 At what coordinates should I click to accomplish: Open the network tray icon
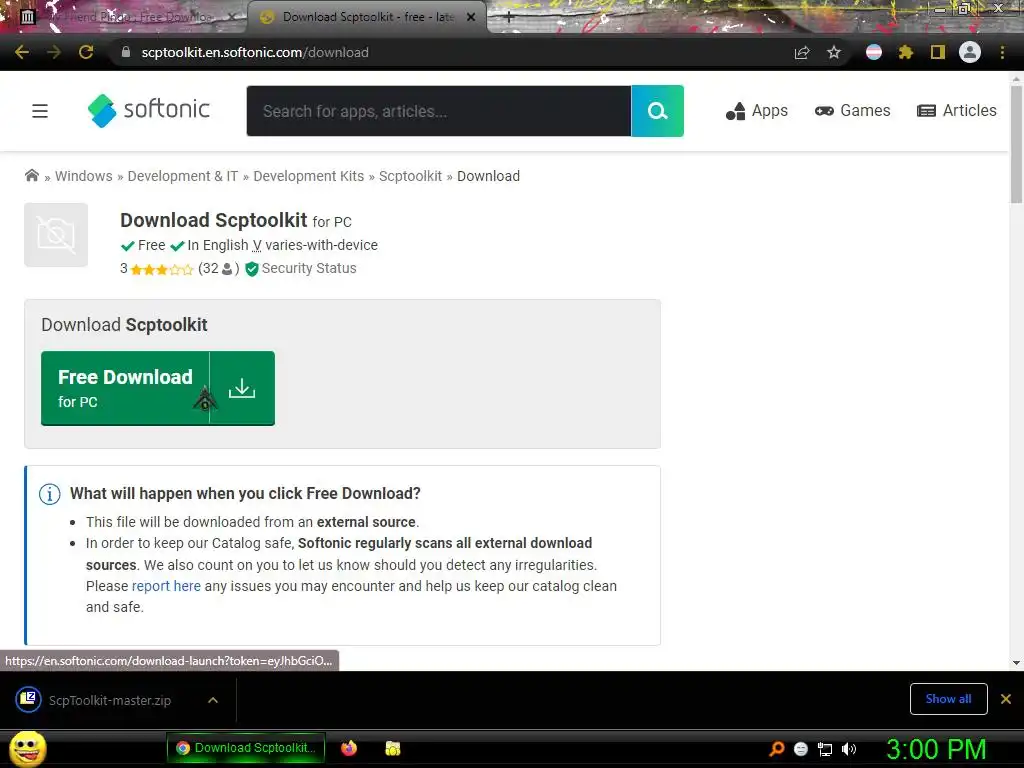pos(825,749)
